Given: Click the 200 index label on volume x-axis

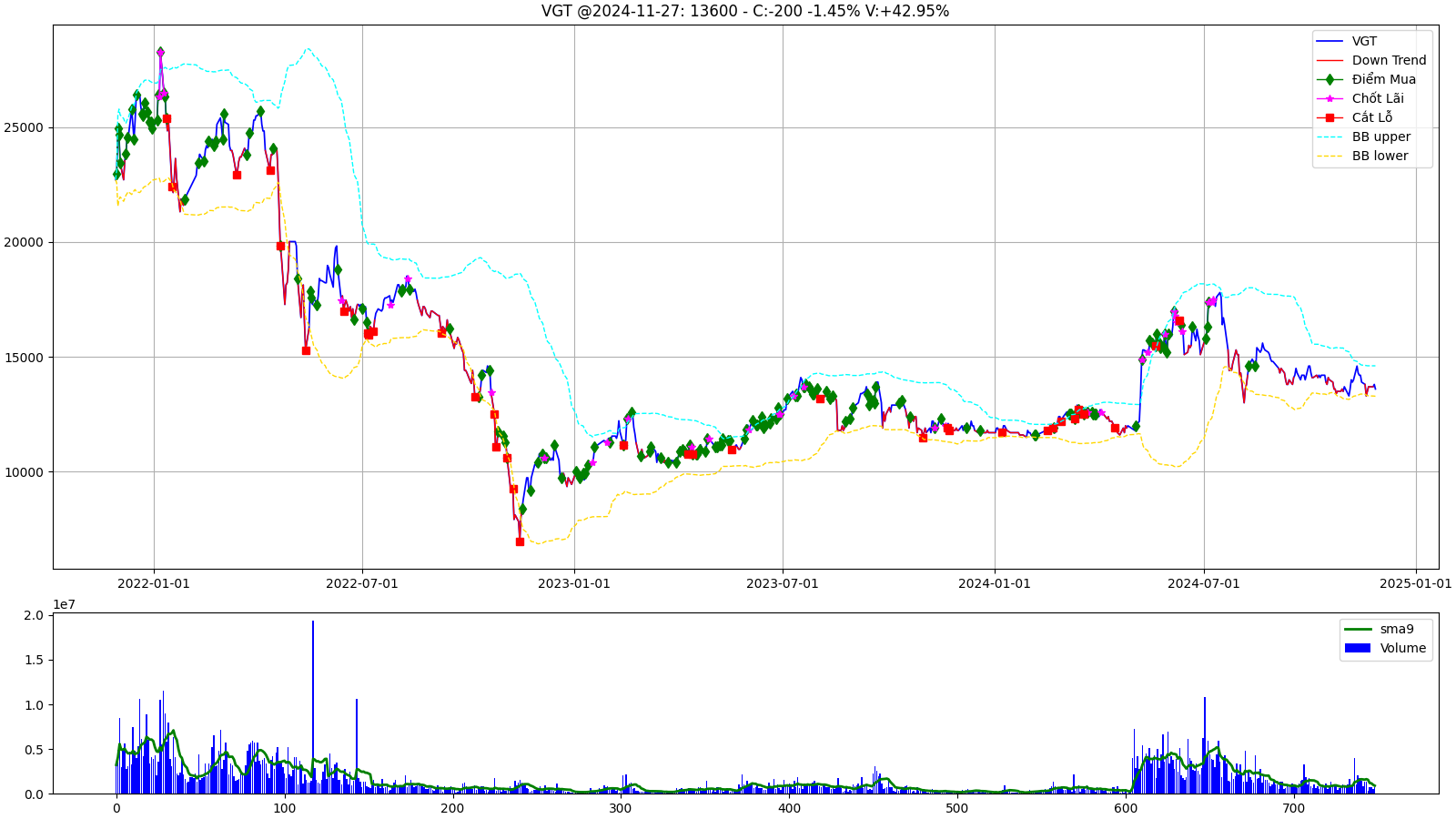Looking at the screenshot, I should [452, 808].
